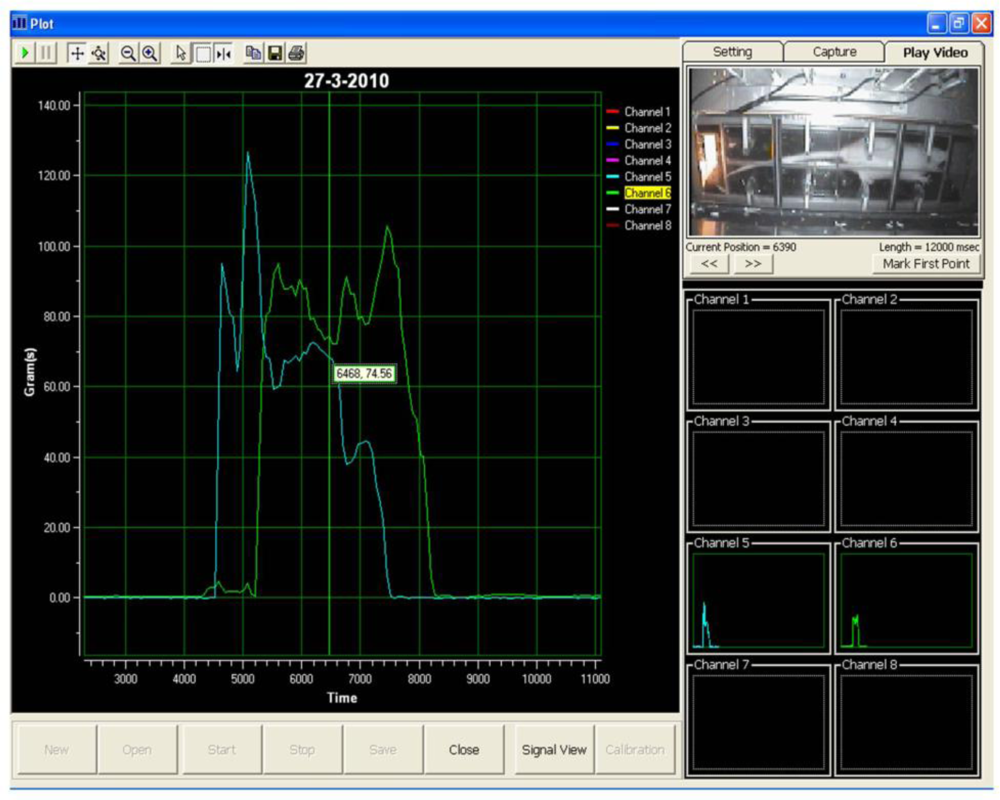Click the zoom out magnifier icon
Screen dimensions: 1000x800
[128, 53]
